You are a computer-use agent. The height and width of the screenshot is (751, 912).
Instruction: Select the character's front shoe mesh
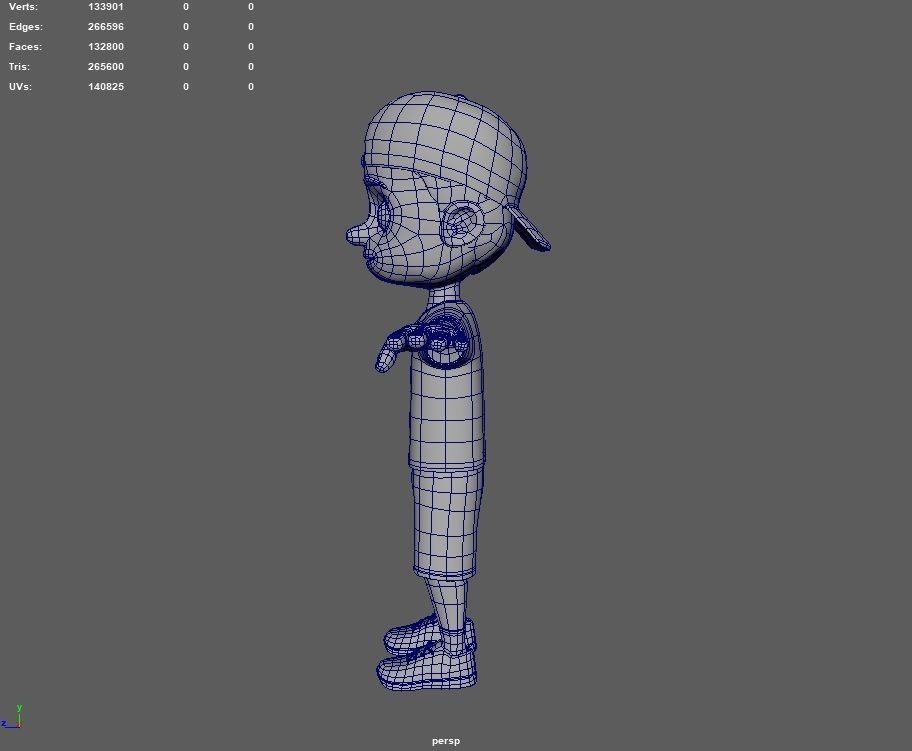(x=428, y=669)
